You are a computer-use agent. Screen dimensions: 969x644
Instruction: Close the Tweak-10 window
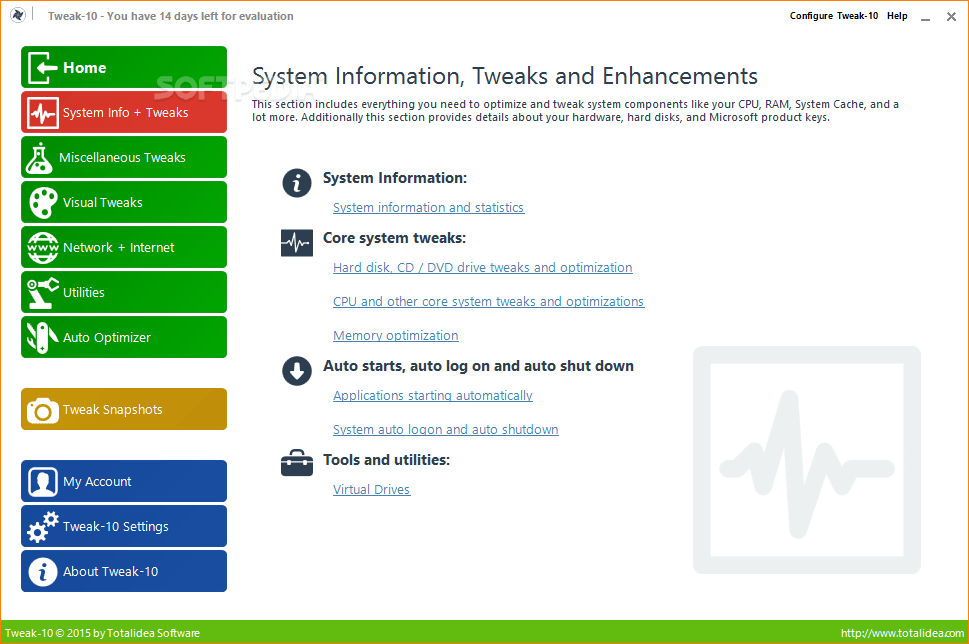pos(951,17)
